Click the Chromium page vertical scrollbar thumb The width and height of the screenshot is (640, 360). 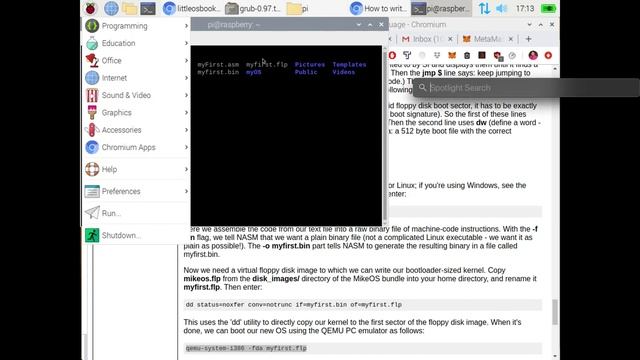coord(555,312)
